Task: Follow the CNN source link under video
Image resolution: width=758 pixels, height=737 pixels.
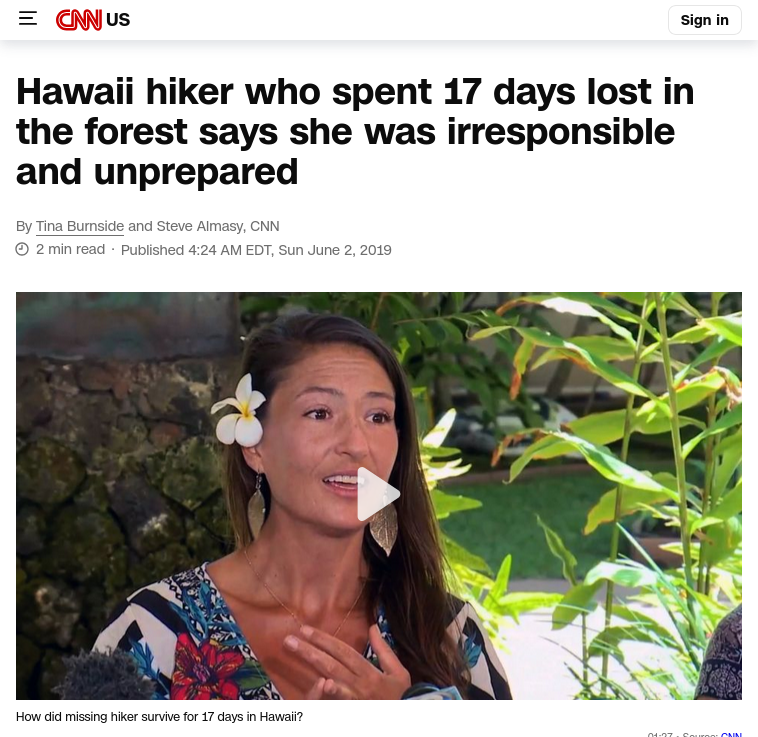Action: 731,734
